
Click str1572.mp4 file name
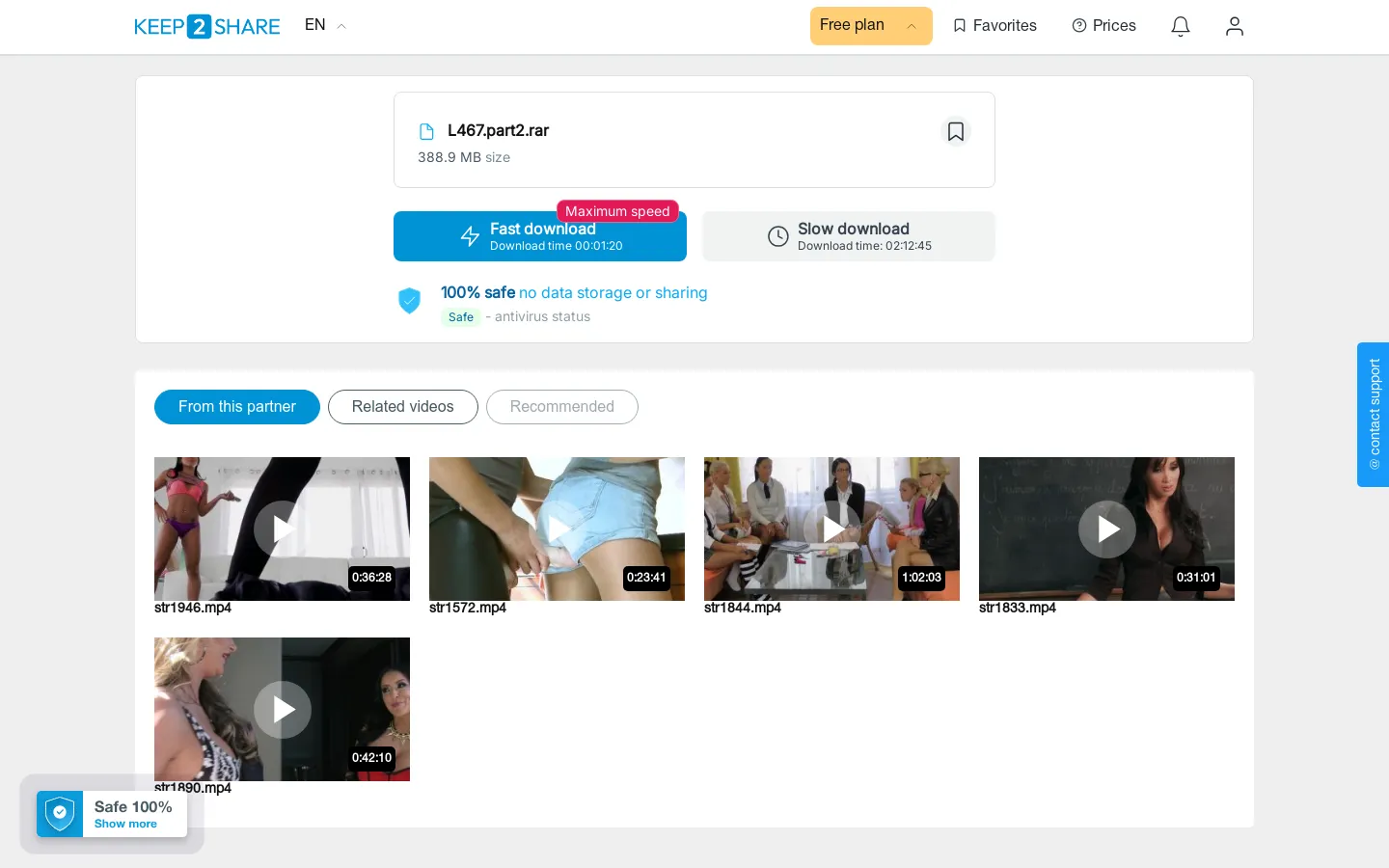[468, 608]
